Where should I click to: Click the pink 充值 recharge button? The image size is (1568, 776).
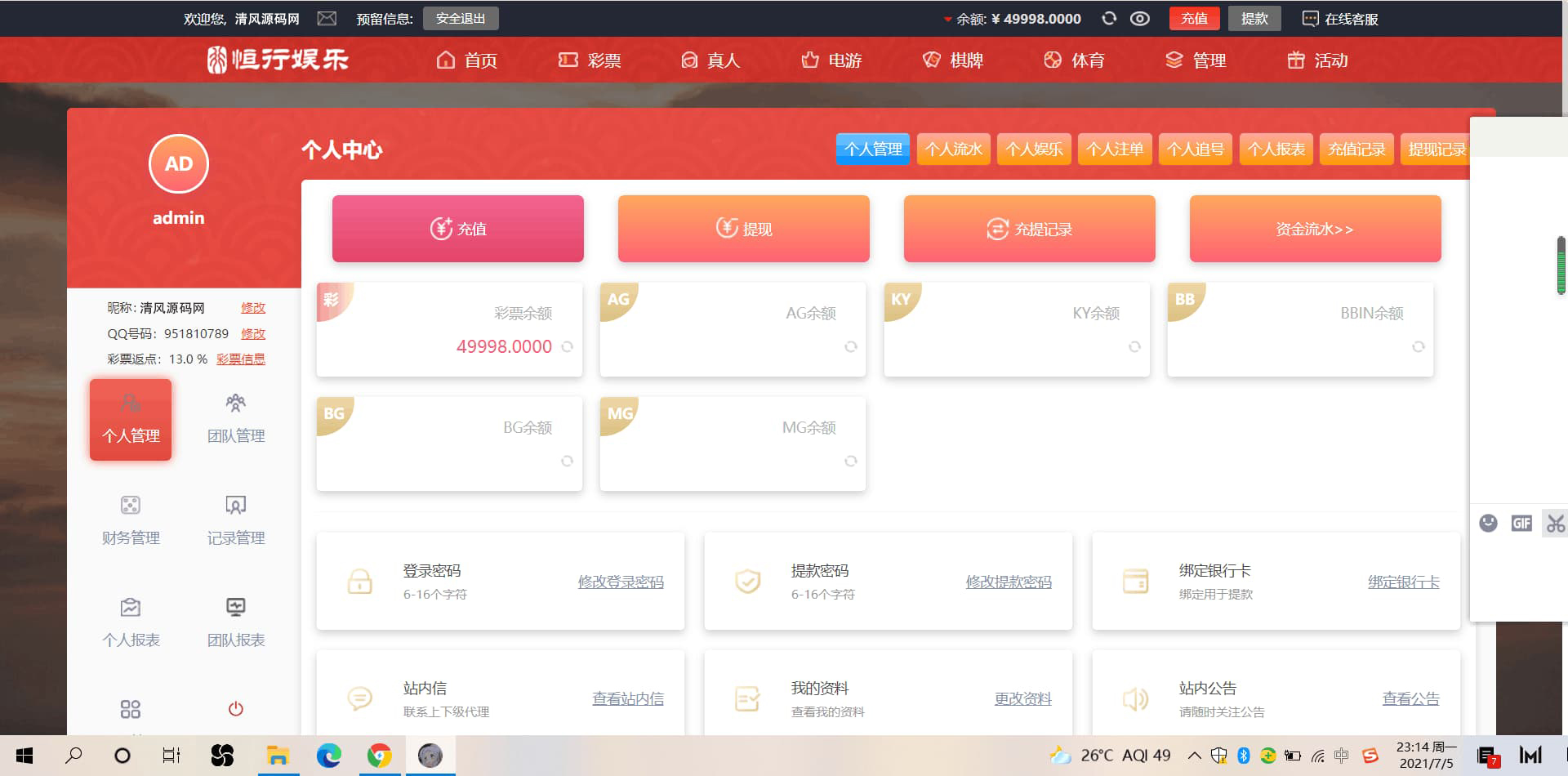pos(457,229)
